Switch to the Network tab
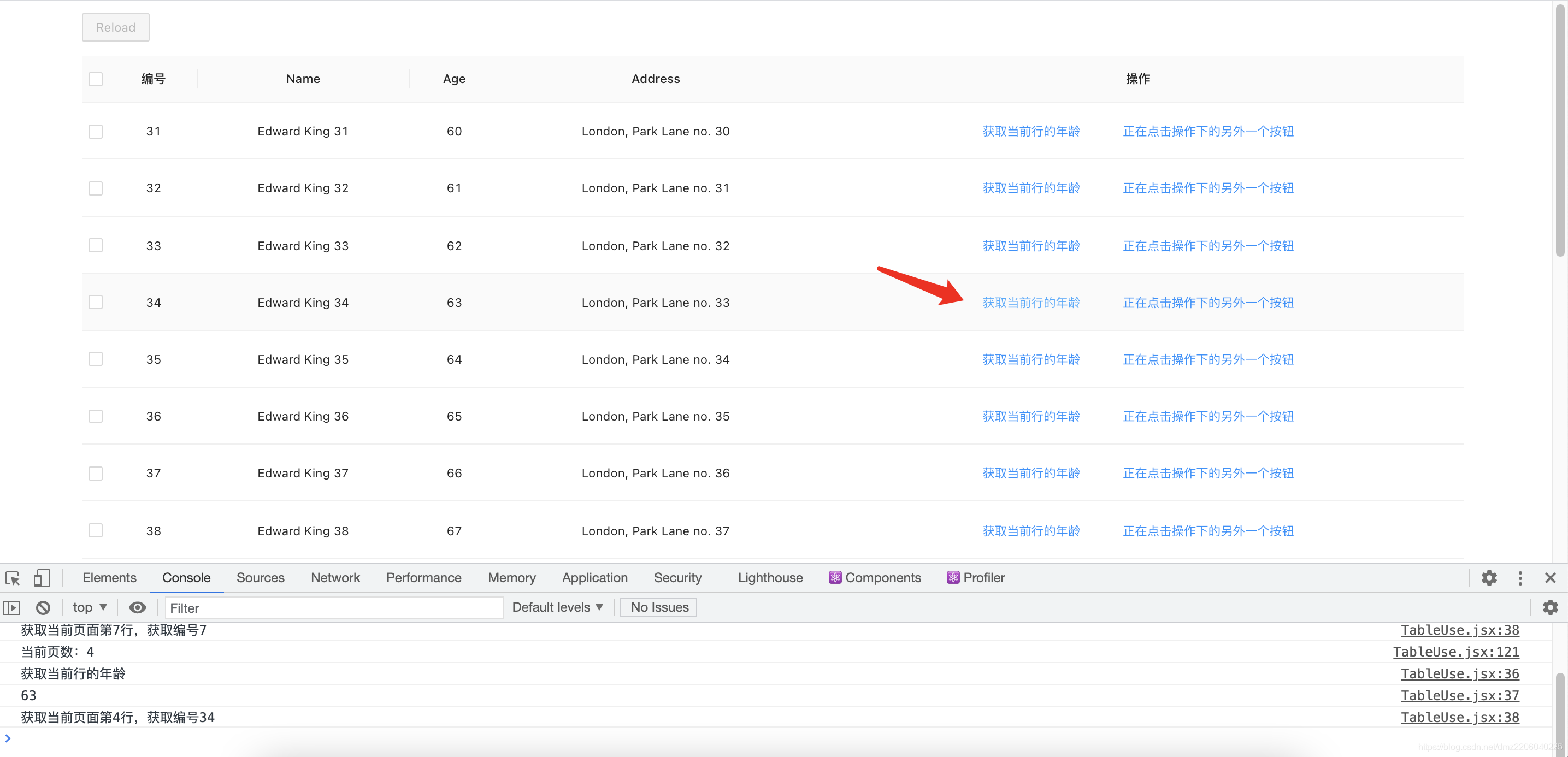This screenshot has width=1568, height=757. [x=335, y=577]
